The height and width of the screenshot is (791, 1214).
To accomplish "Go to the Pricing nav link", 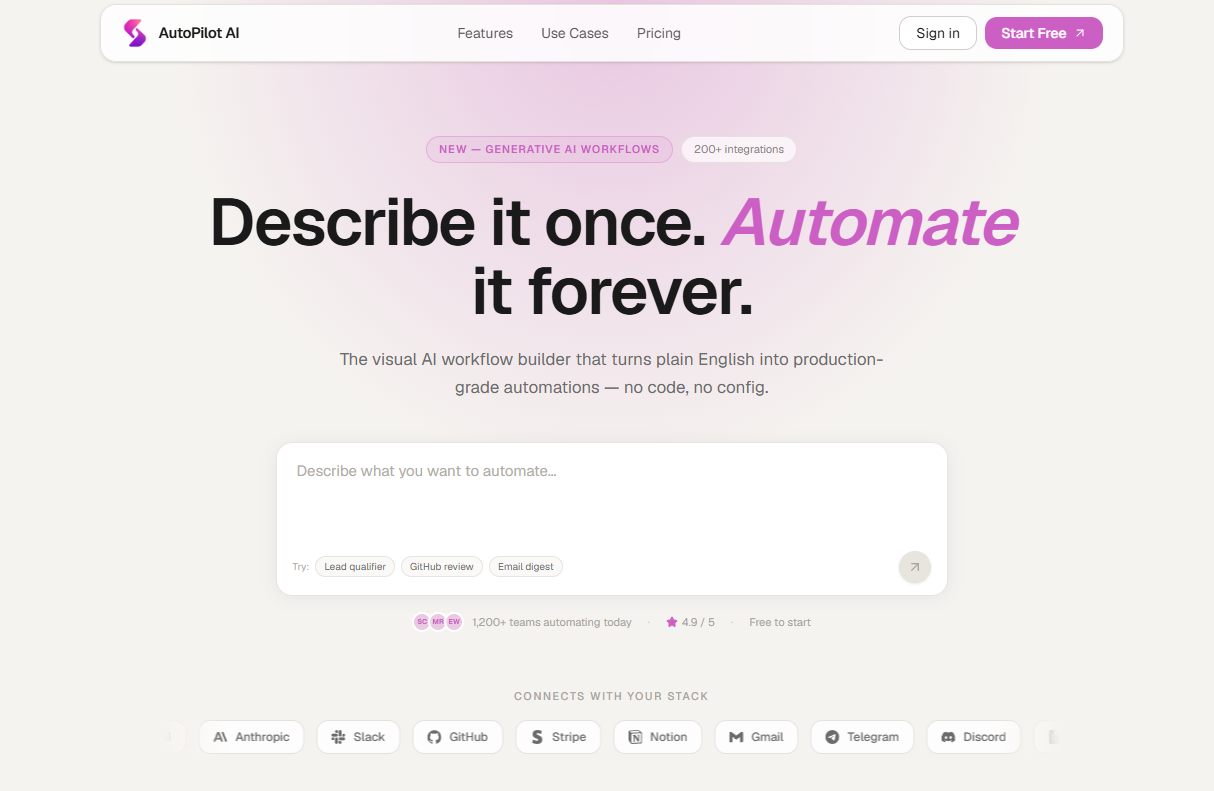I will pyautogui.click(x=659, y=33).
